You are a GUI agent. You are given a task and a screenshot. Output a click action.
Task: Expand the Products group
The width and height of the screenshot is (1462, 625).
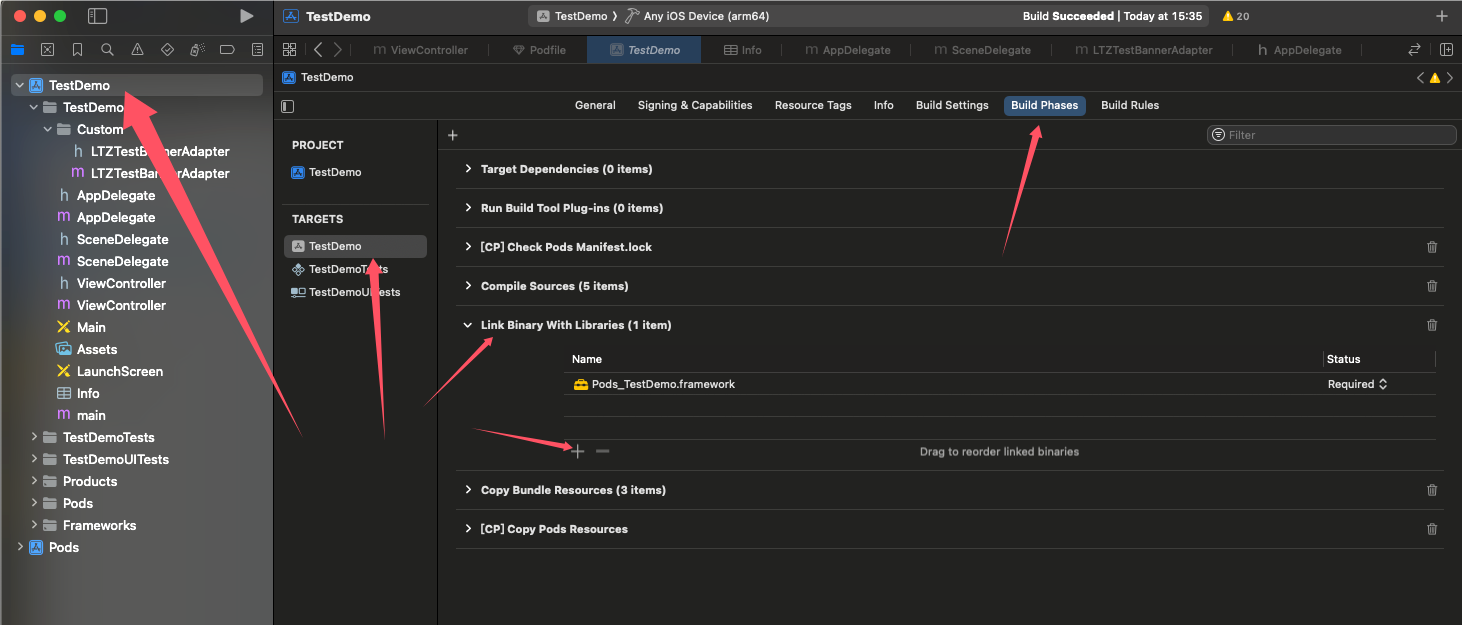pyautogui.click(x=34, y=481)
